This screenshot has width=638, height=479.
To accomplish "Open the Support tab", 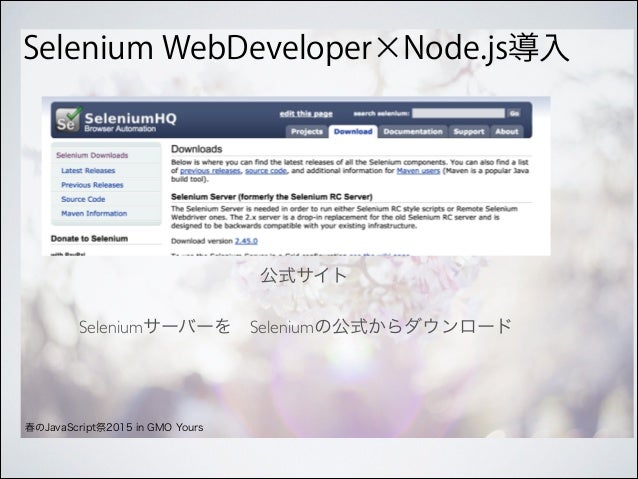I will point(469,131).
